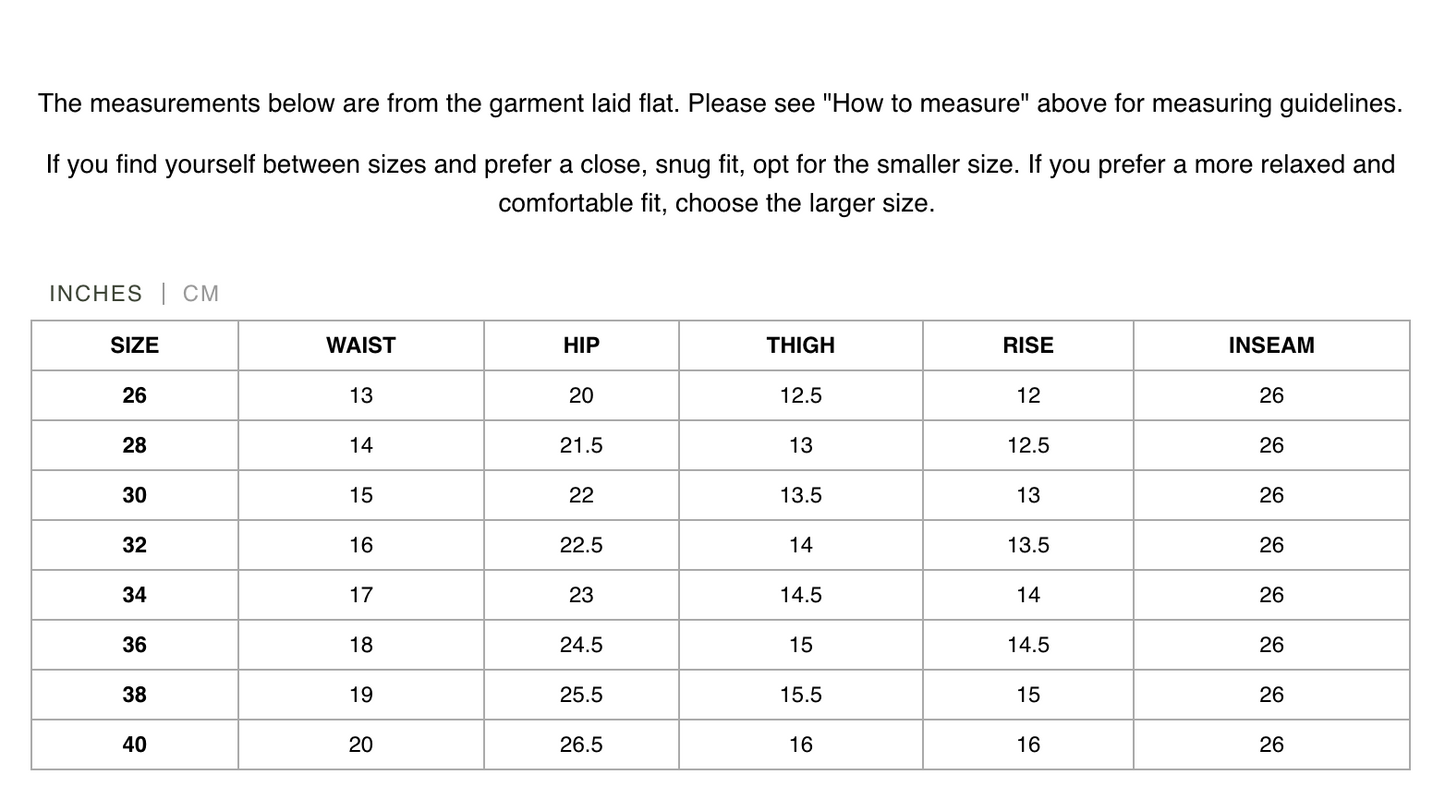The width and height of the screenshot is (1445, 811).
Task: Click the THIGH column header
Action: point(800,346)
